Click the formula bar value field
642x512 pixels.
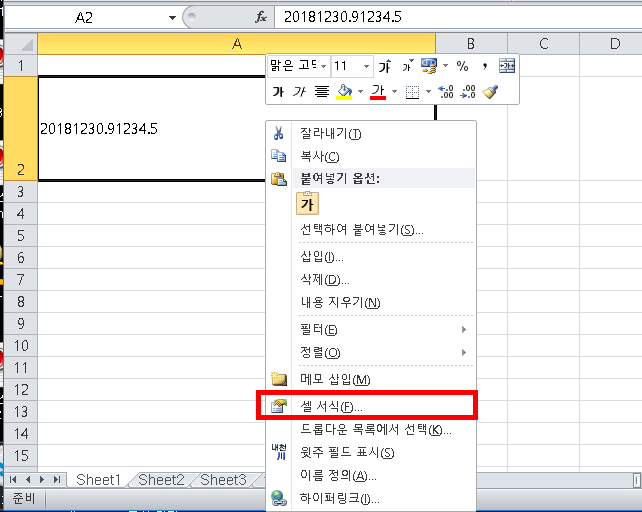(x=458, y=17)
